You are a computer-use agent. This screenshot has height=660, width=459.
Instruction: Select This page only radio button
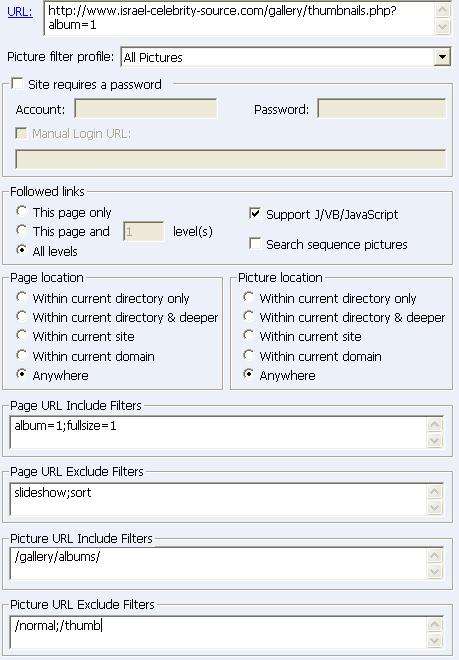click(21, 211)
